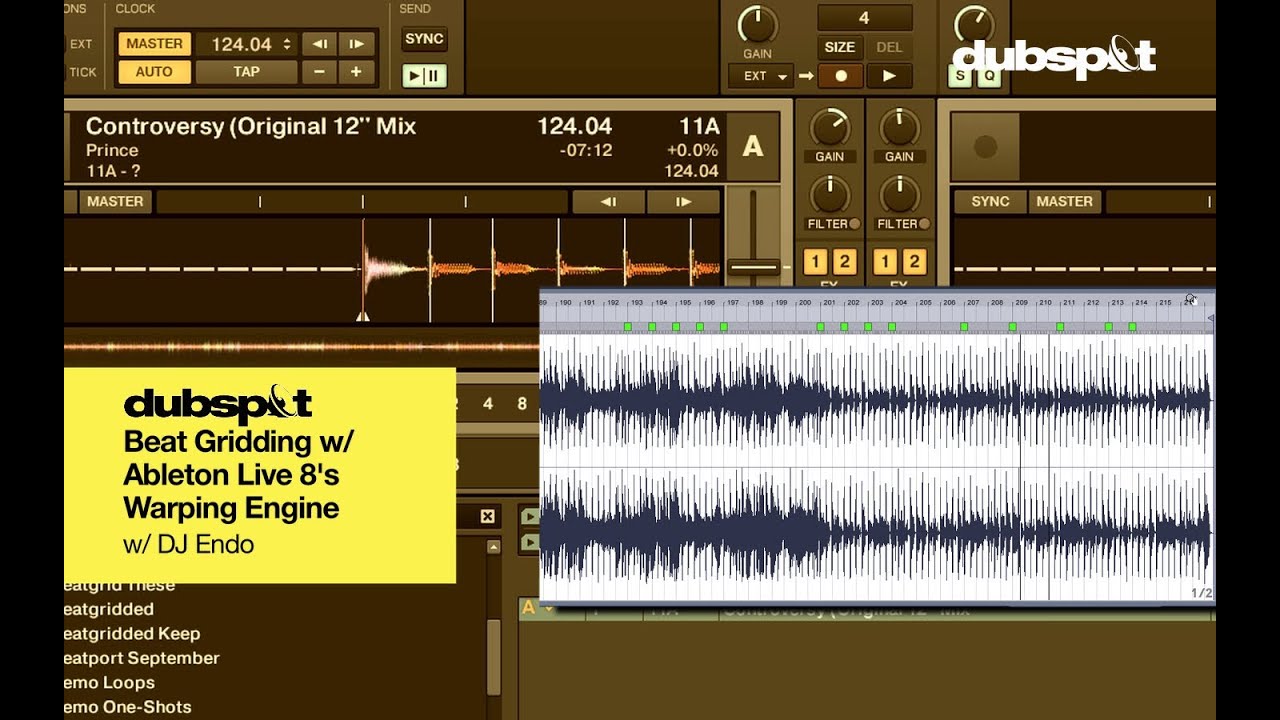The width and height of the screenshot is (1280, 720).
Task: Set Deck B as tempo MASTER
Action: click(x=1064, y=202)
